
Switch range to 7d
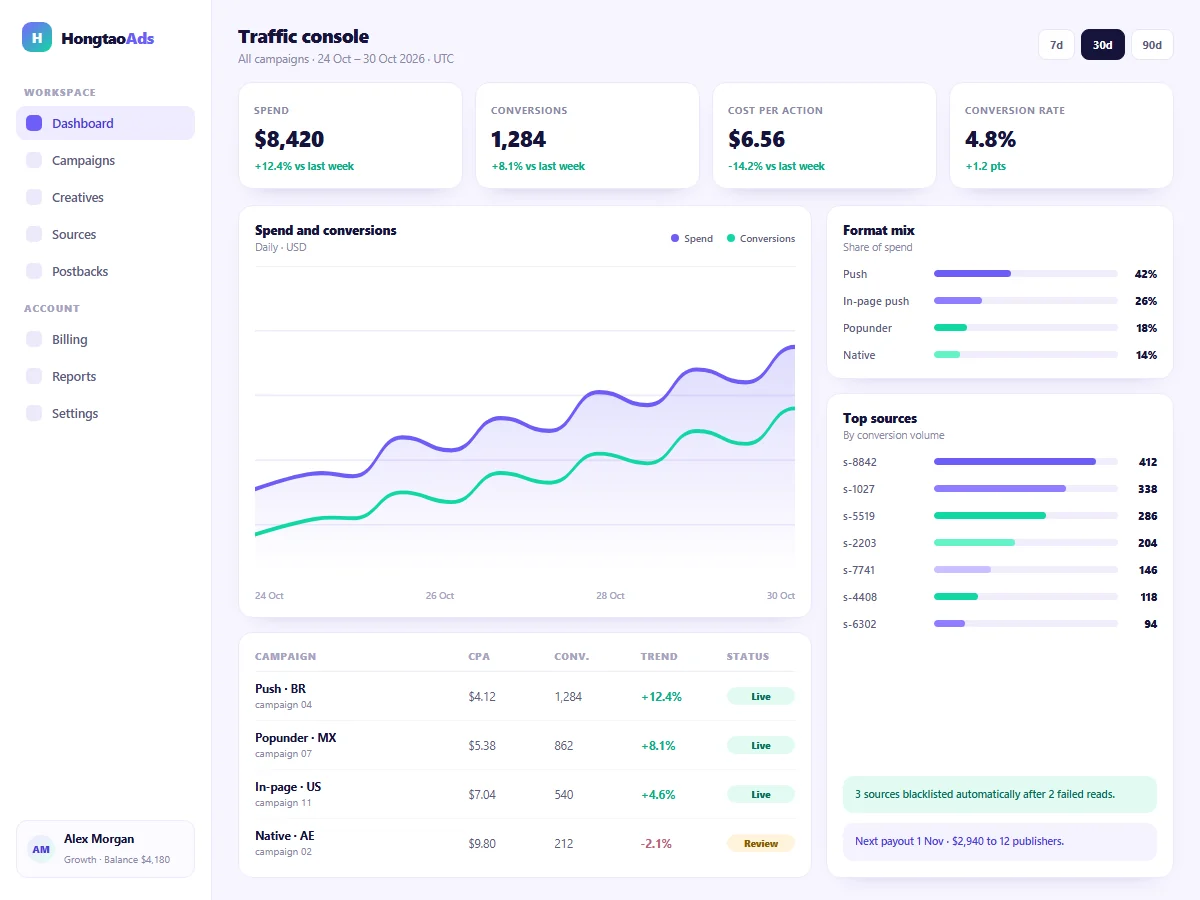tap(1056, 45)
